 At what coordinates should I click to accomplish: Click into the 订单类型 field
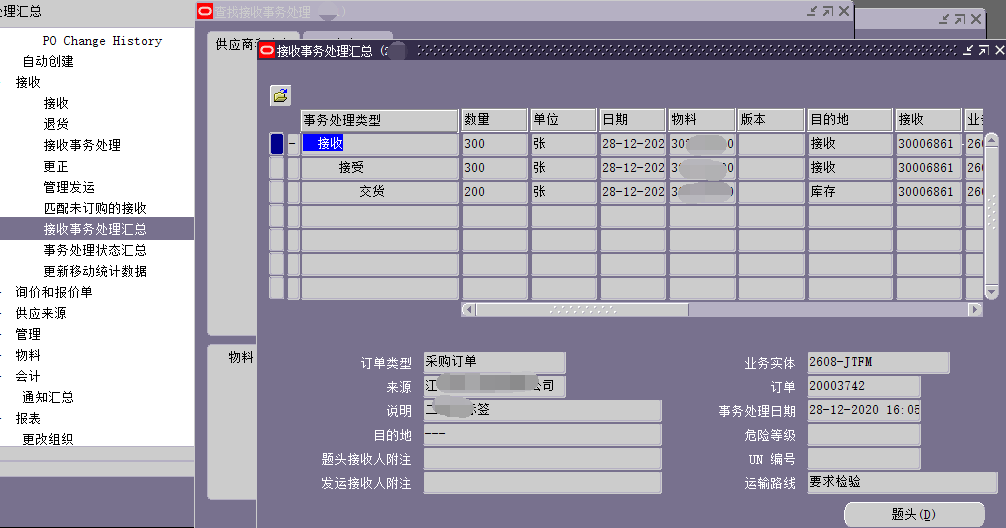pyautogui.click(x=493, y=363)
